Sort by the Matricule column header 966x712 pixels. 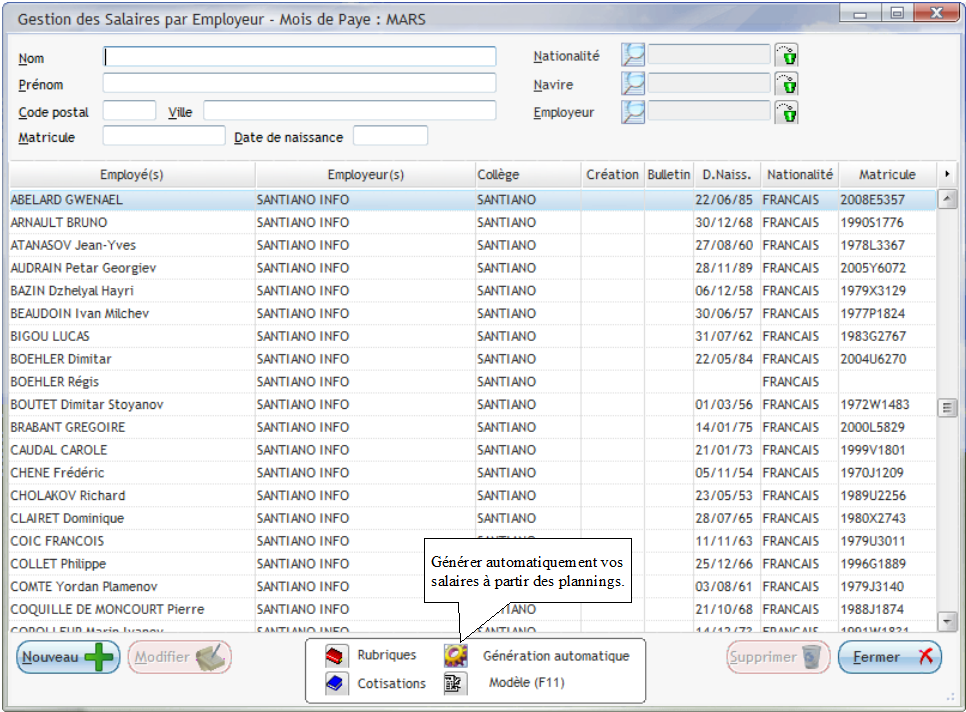pyautogui.click(x=887, y=175)
